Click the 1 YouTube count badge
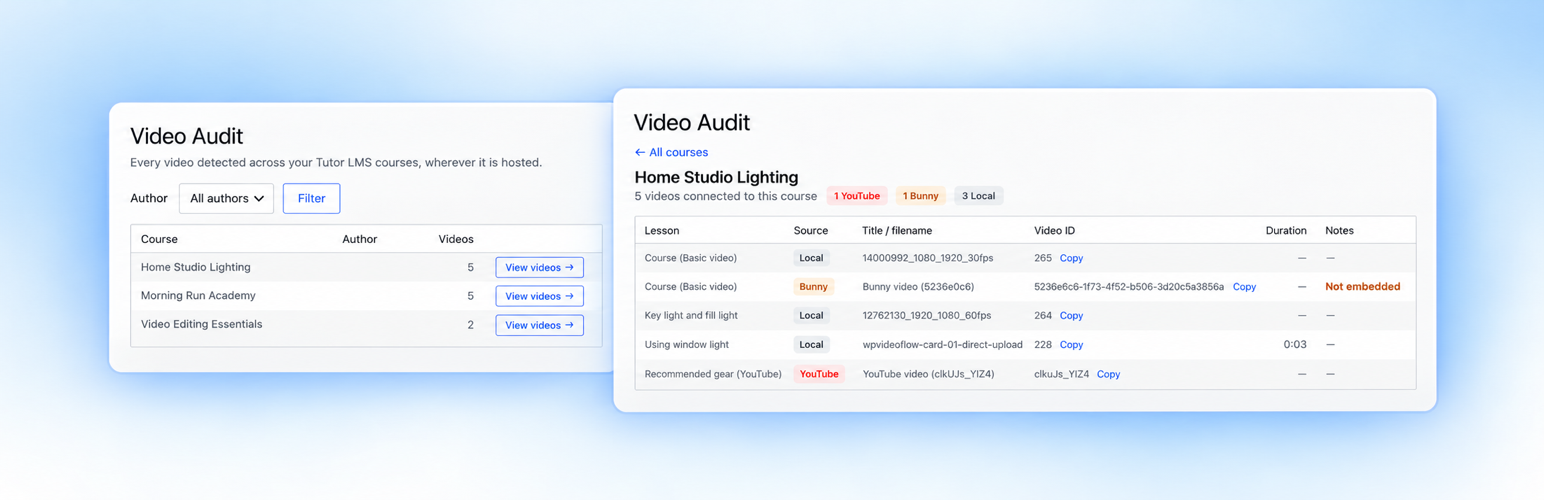The width and height of the screenshot is (1544, 500). point(857,196)
